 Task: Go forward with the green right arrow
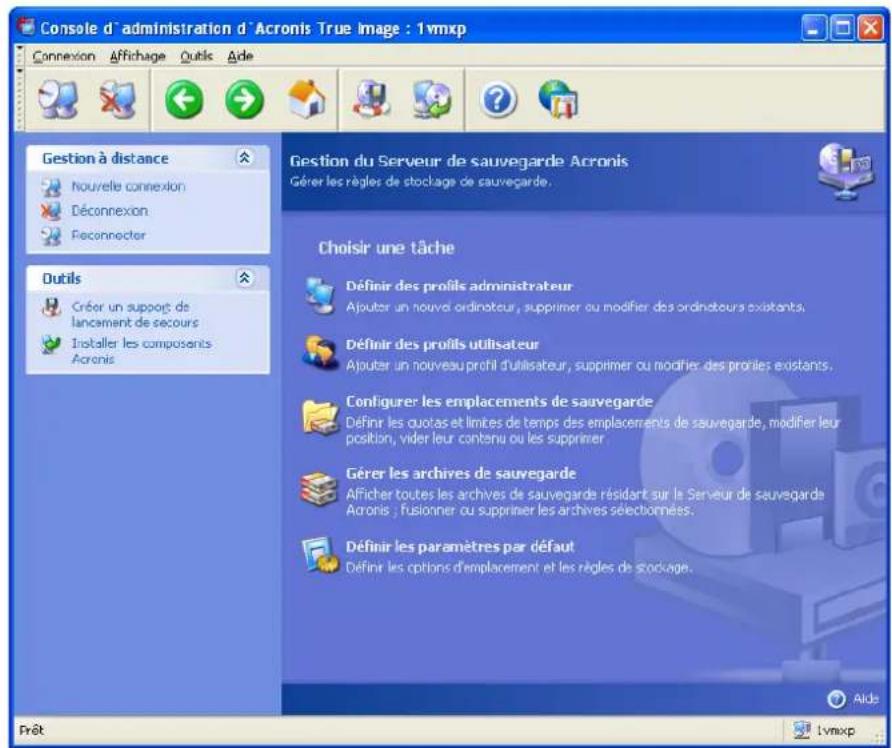click(245, 100)
